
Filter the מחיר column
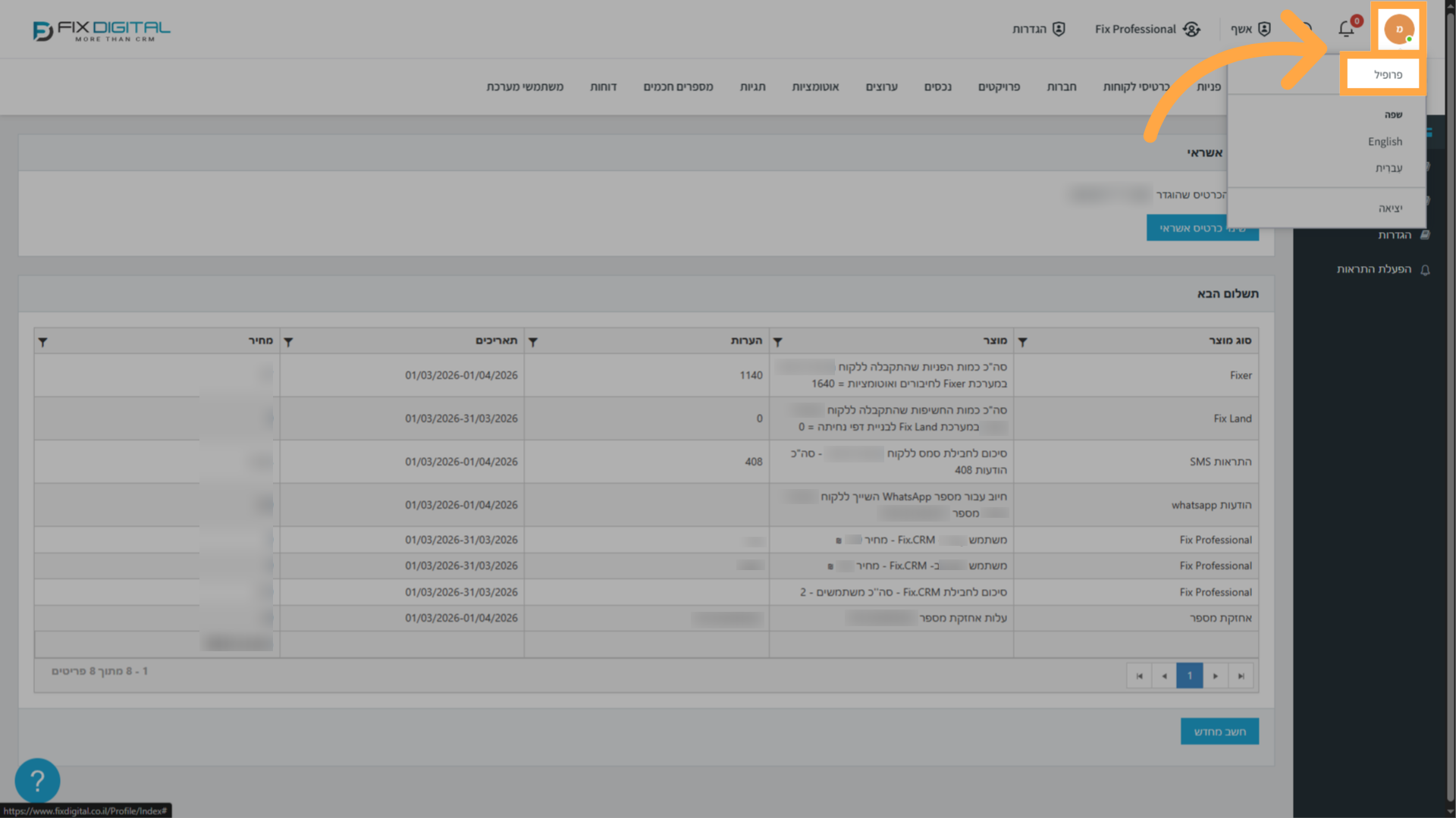(x=43, y=342)
